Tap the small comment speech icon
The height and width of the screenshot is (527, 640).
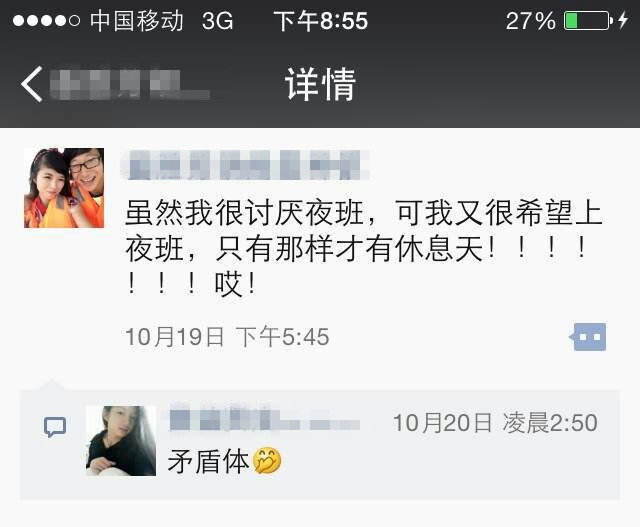[55, 427]
